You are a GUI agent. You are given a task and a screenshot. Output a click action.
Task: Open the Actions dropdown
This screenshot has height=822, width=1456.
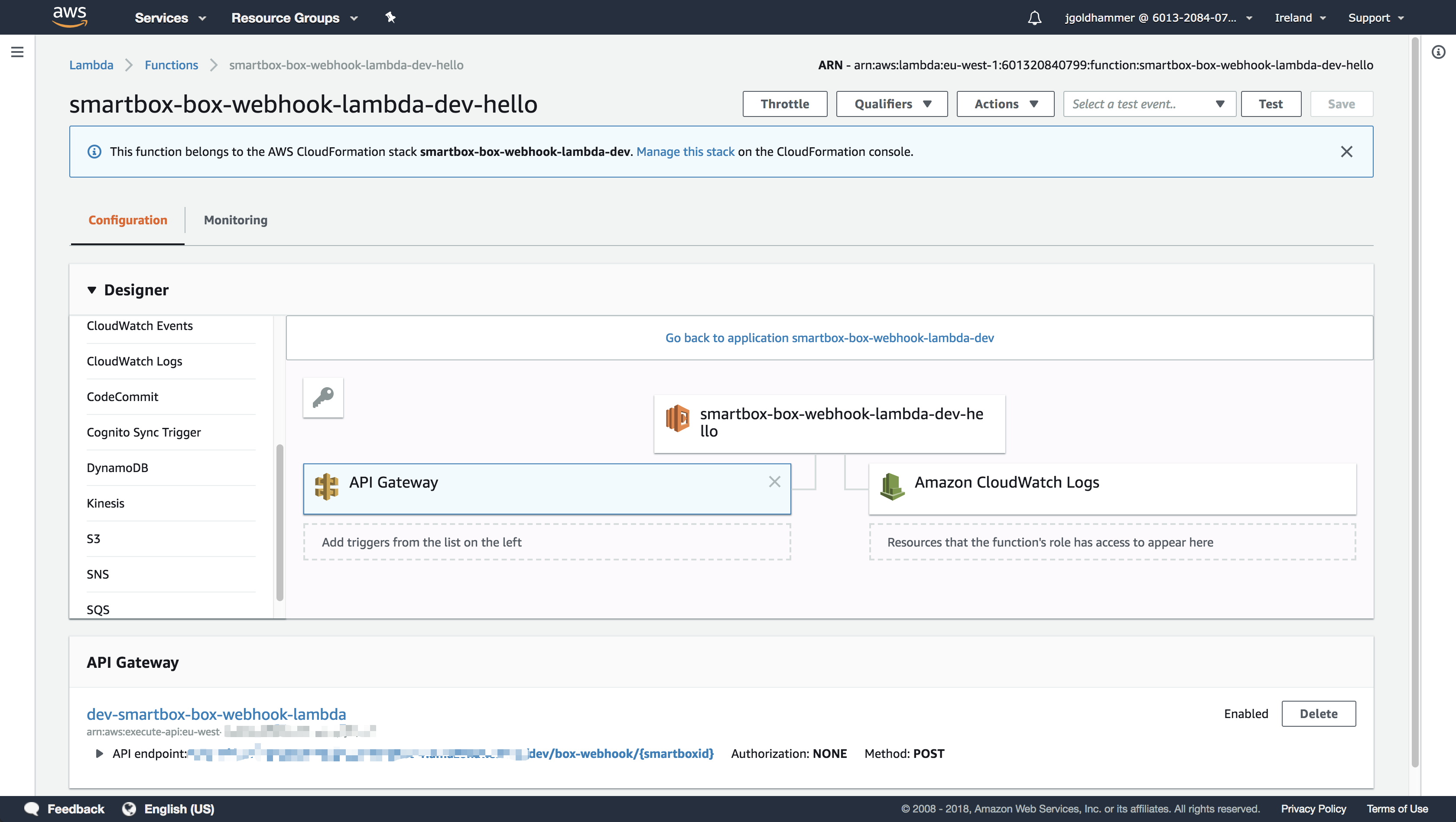tap(1005, 104)
